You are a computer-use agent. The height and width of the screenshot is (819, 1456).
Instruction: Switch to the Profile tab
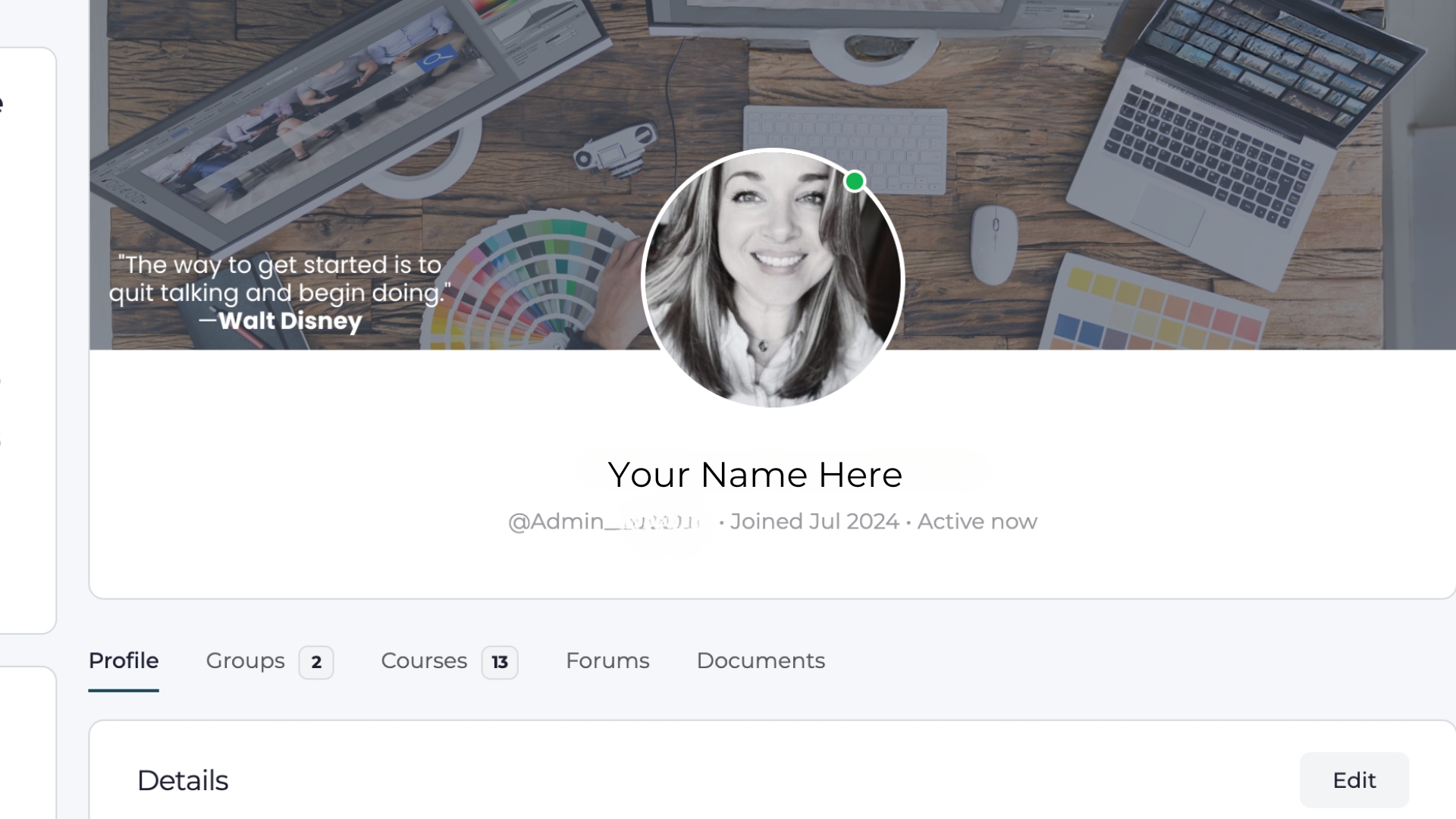124,661
